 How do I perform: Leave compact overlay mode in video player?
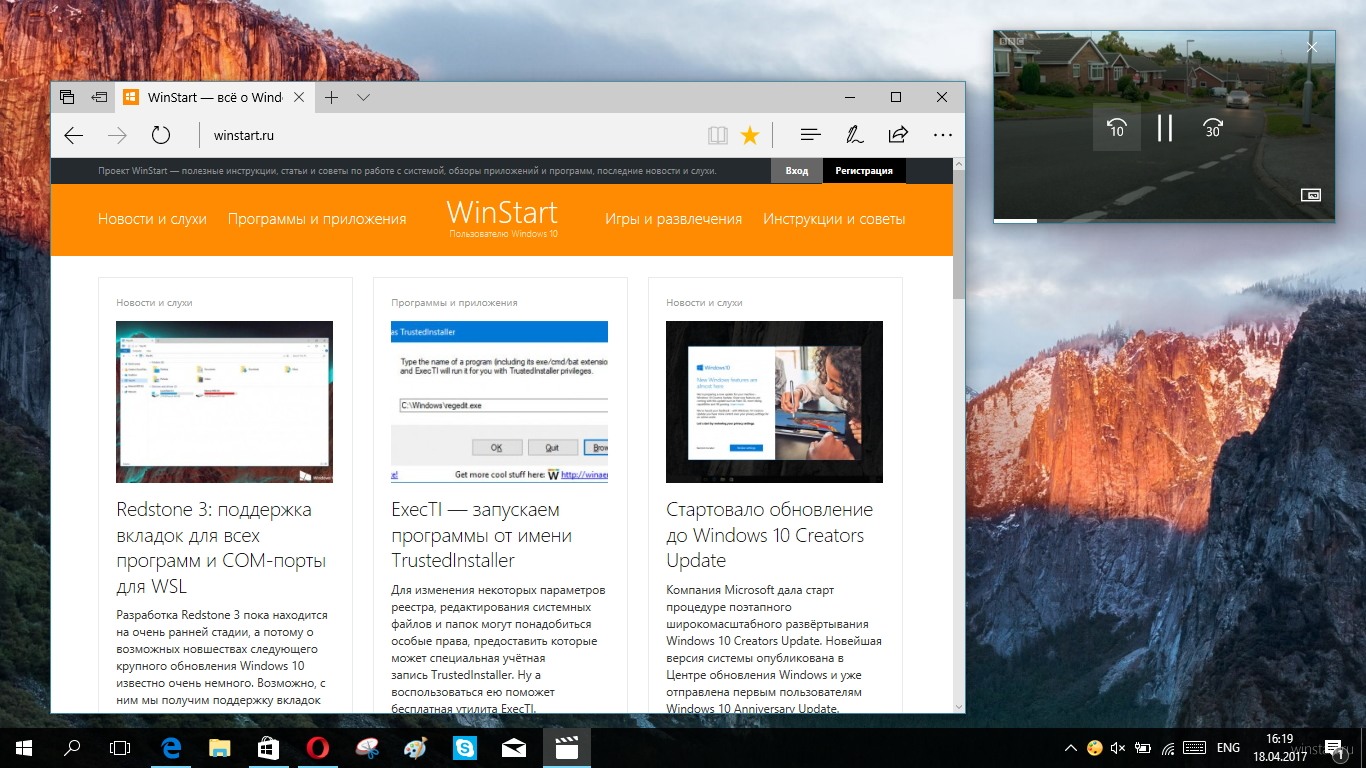[1311, 195]
